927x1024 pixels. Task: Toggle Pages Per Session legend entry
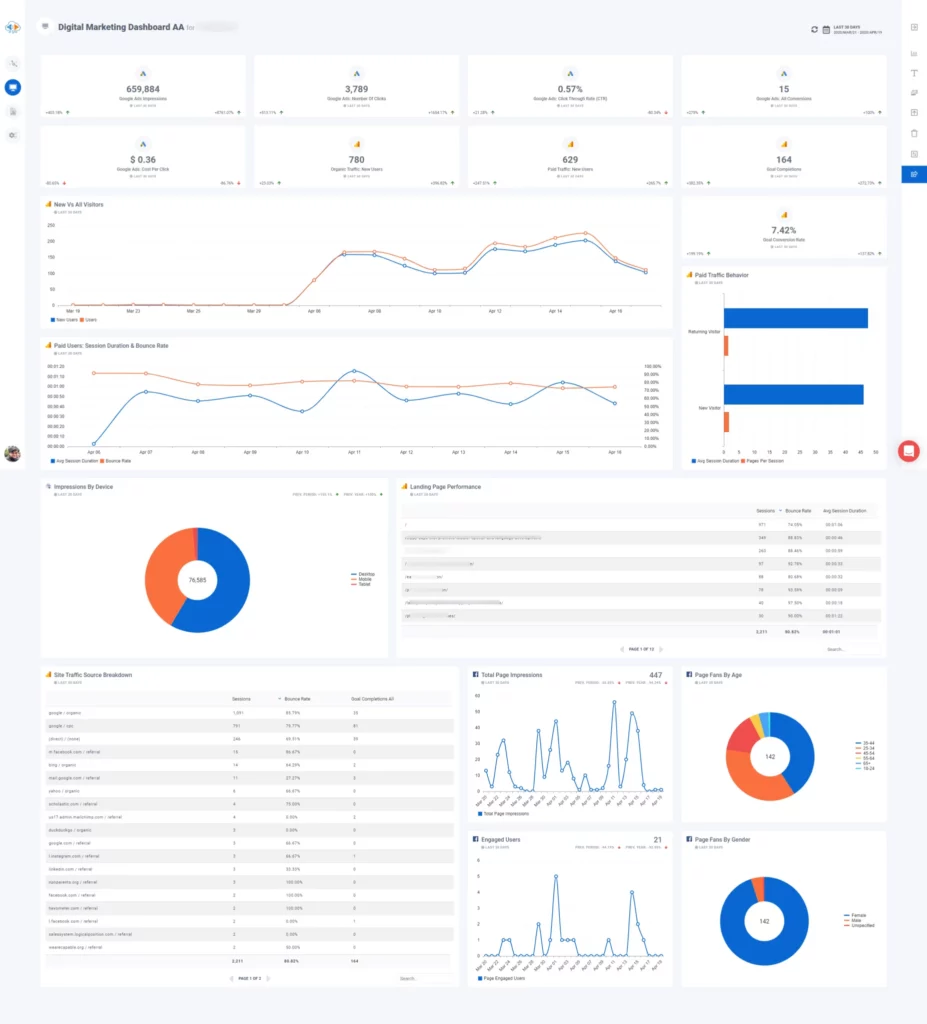762,461
